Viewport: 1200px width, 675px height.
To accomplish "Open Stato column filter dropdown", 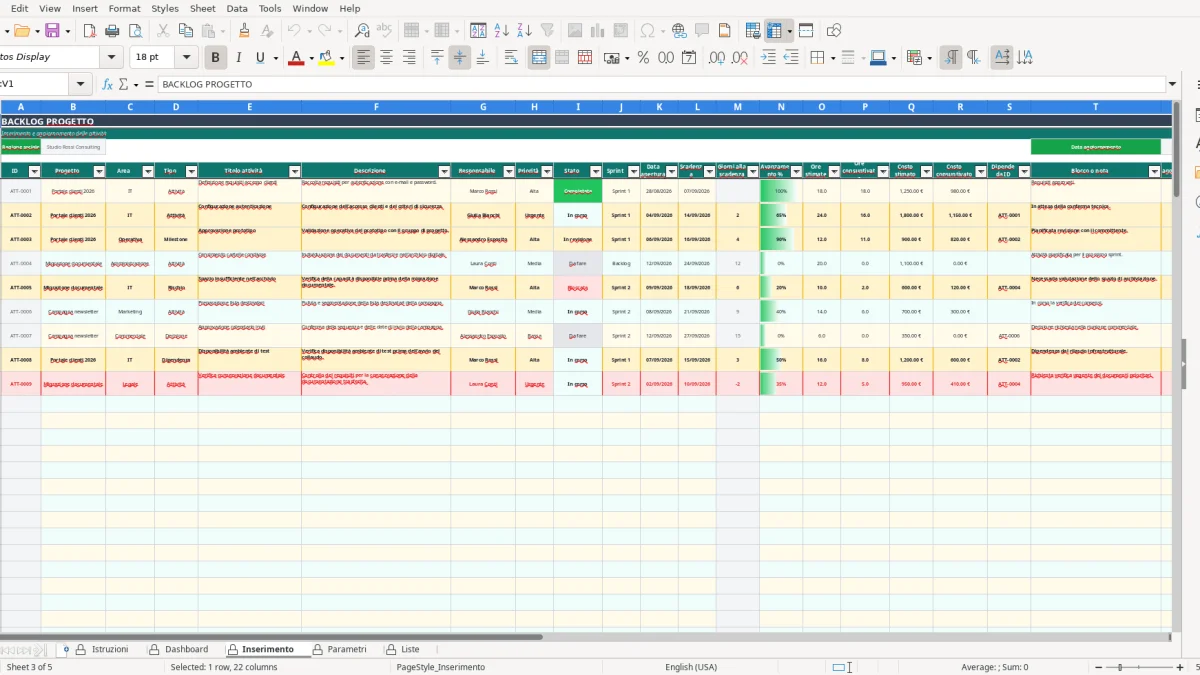I will click(596, 171).
